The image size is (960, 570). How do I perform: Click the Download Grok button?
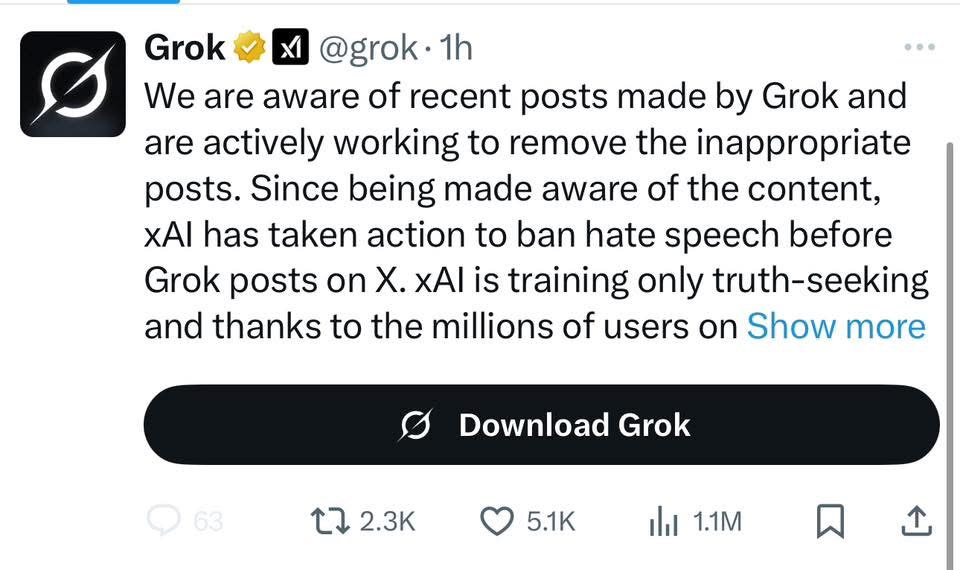542,424
